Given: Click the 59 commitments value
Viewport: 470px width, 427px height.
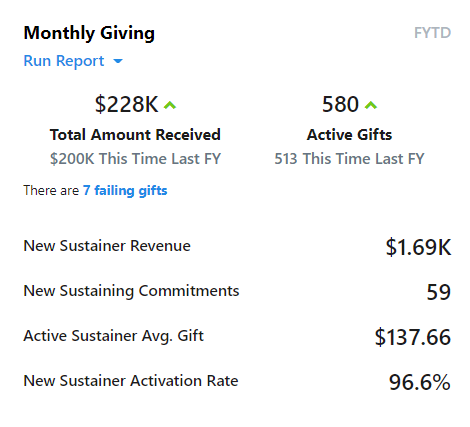Looking at the screenshot, I should 439,292.
